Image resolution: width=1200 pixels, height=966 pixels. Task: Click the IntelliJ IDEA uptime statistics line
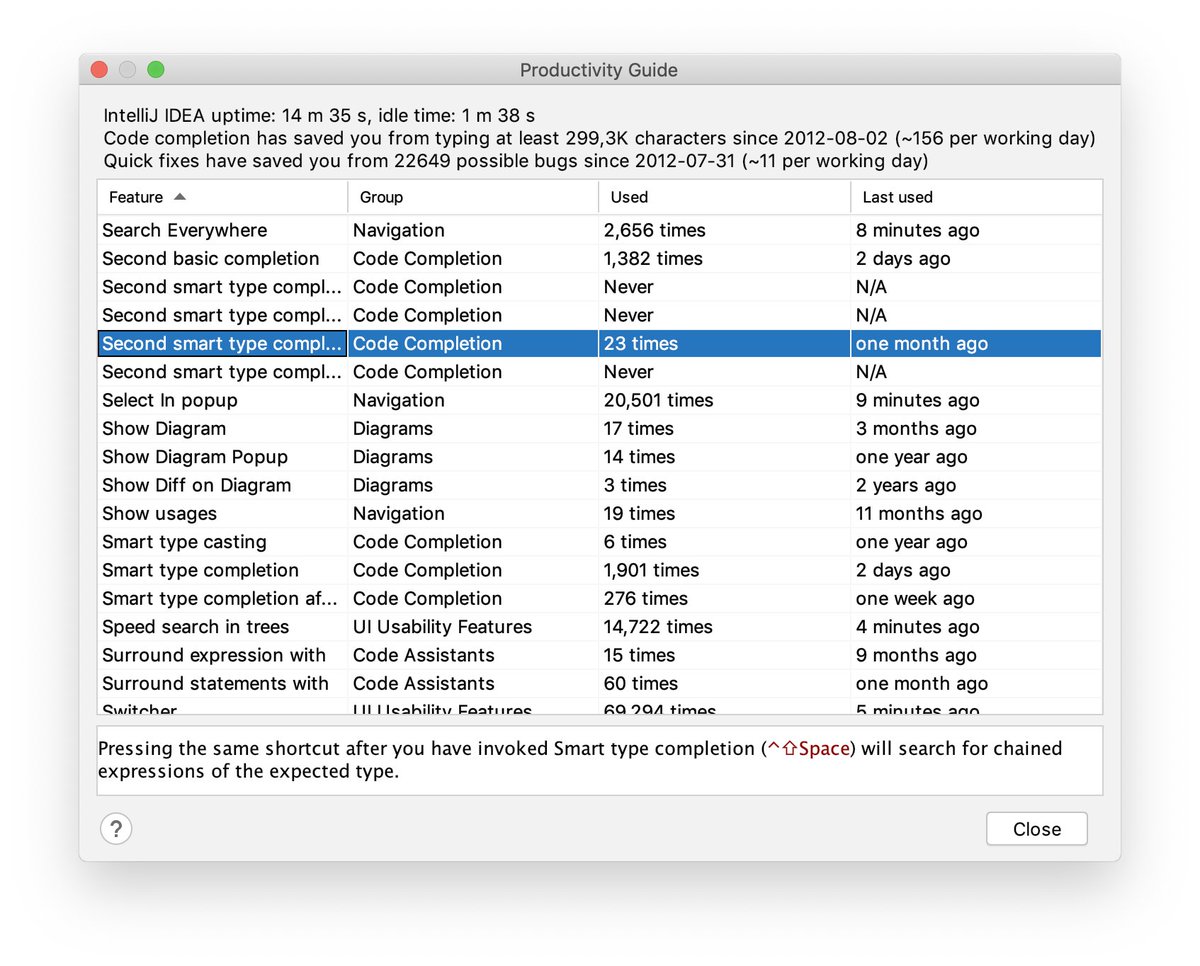(x=319, y=116)
